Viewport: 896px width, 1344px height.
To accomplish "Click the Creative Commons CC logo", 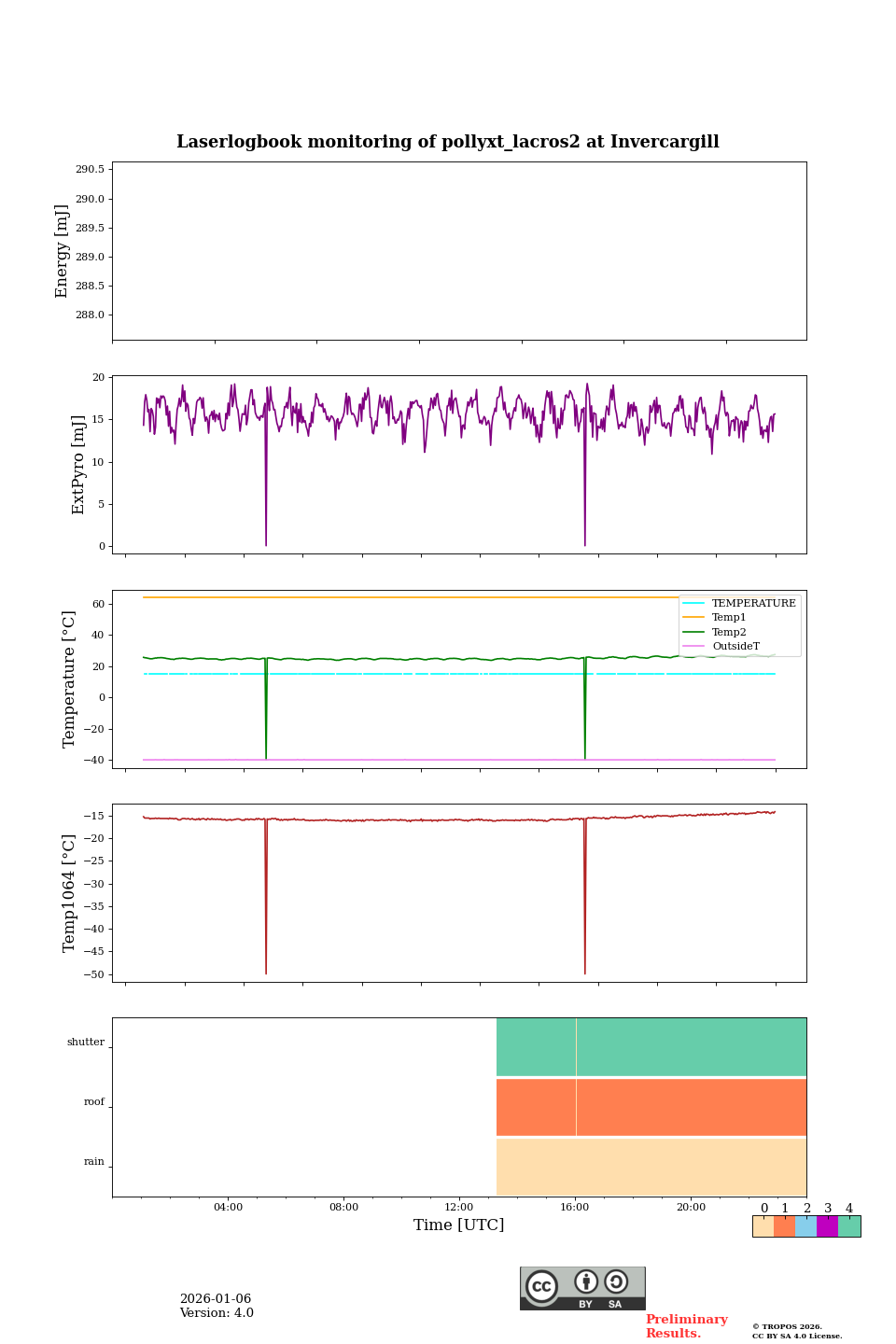I will (x=541, y=1286).
